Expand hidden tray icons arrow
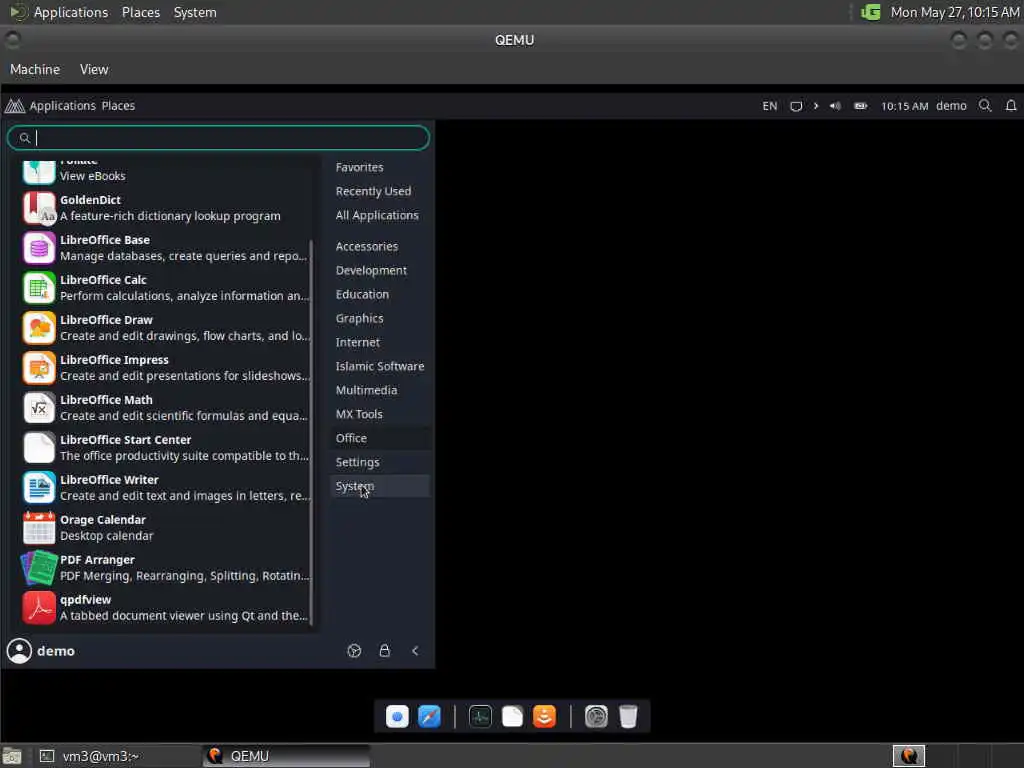 pos(816,106)
